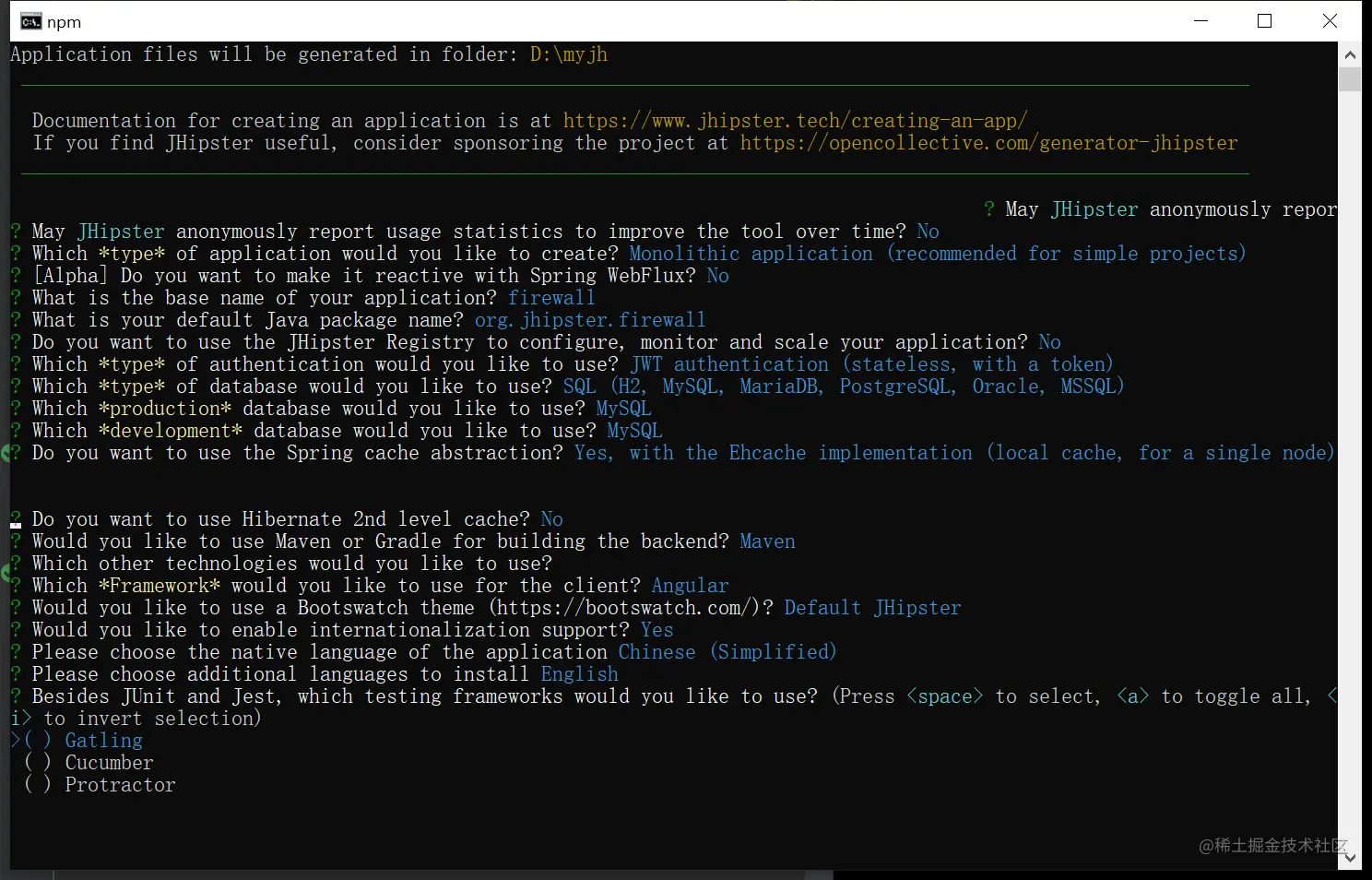Click the 'Besides JUnit and Jest' testing question
1372x880 pixels.
(x=424, y=696)
